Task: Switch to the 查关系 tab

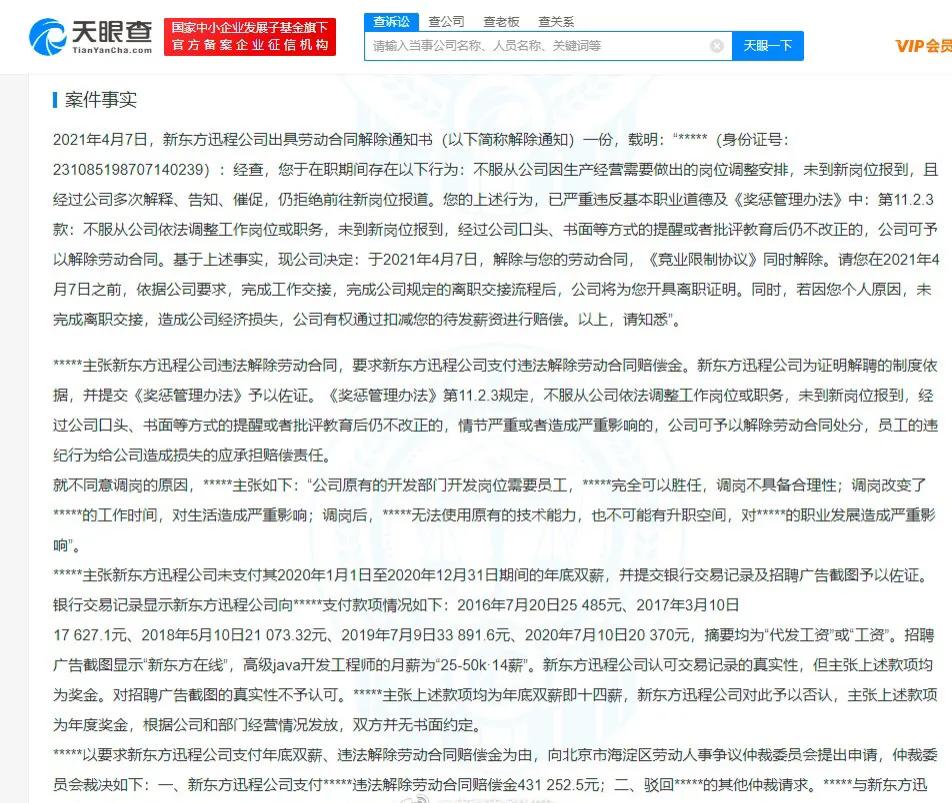Action: [556, 22]
